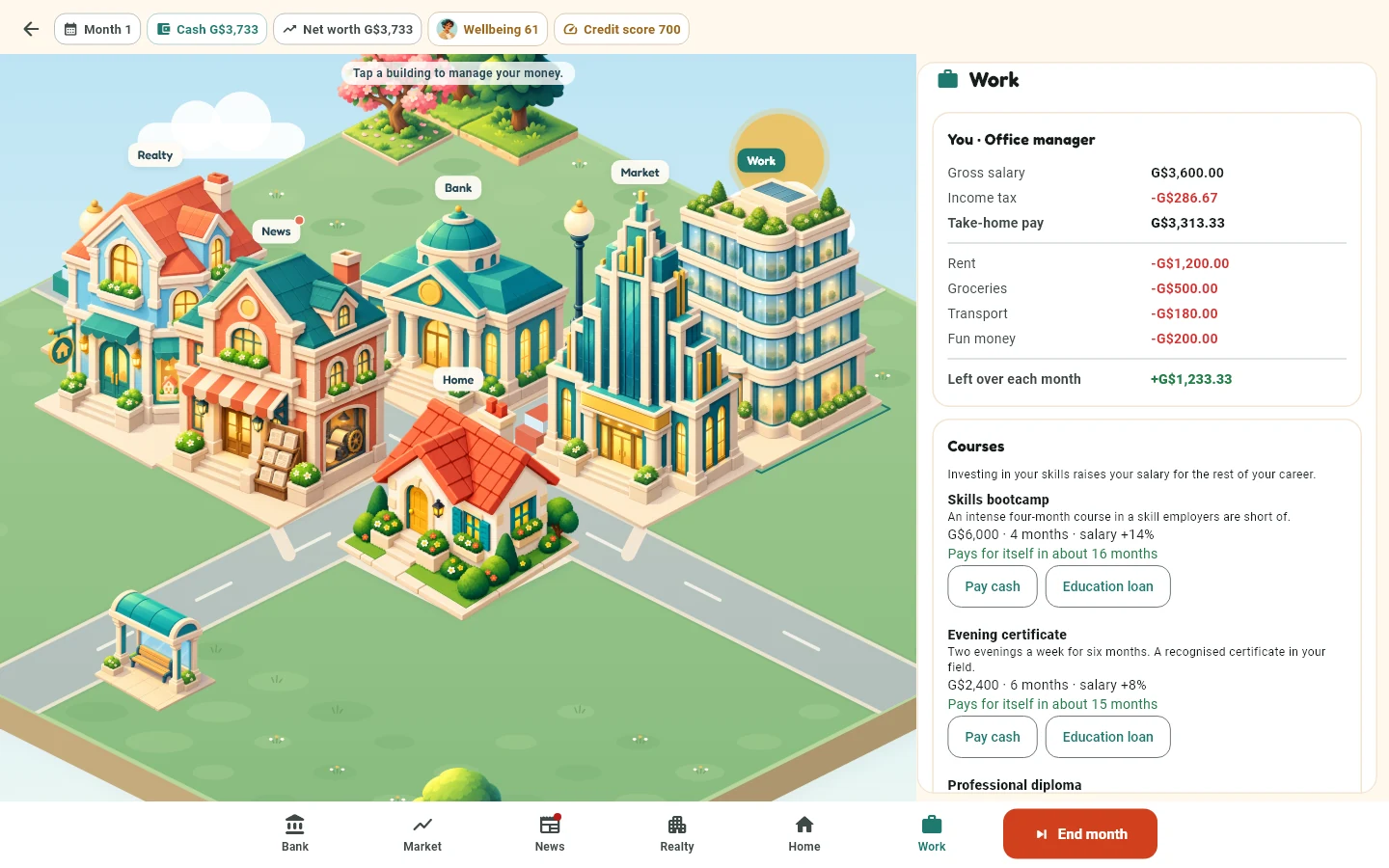
Task: Open the Home icon in bottom navigation
Action: pos(804,825)
